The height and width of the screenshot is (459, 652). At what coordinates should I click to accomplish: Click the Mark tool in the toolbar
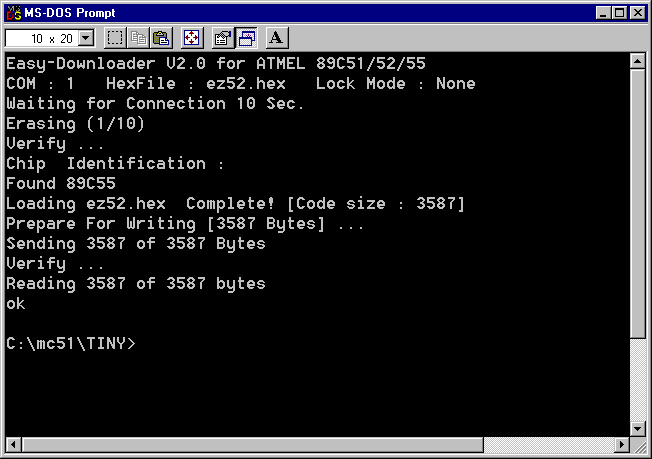click(x=115, y=38)
